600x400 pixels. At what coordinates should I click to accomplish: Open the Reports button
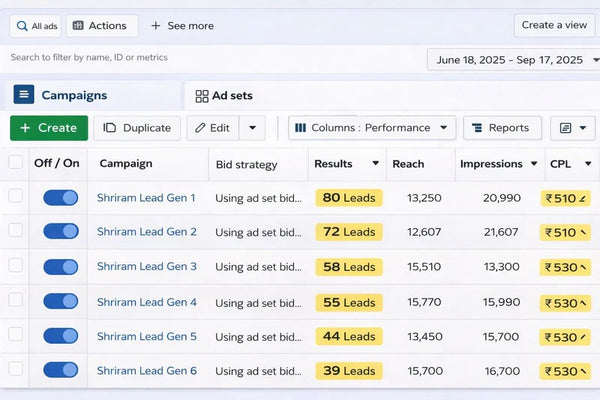(502, 128)
